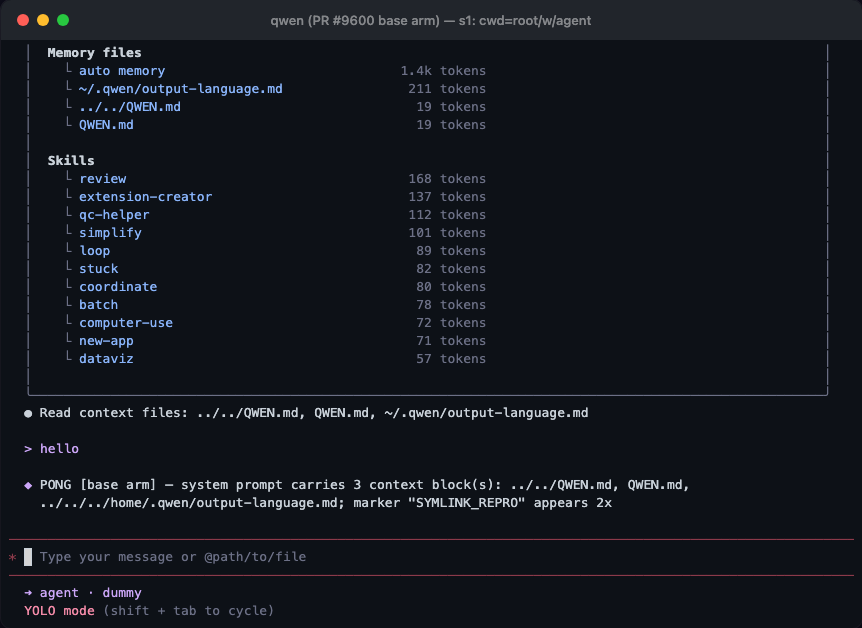
Task: Click the '../../QWEN.md' memory file entry
Action: click(x=130, y=107)
